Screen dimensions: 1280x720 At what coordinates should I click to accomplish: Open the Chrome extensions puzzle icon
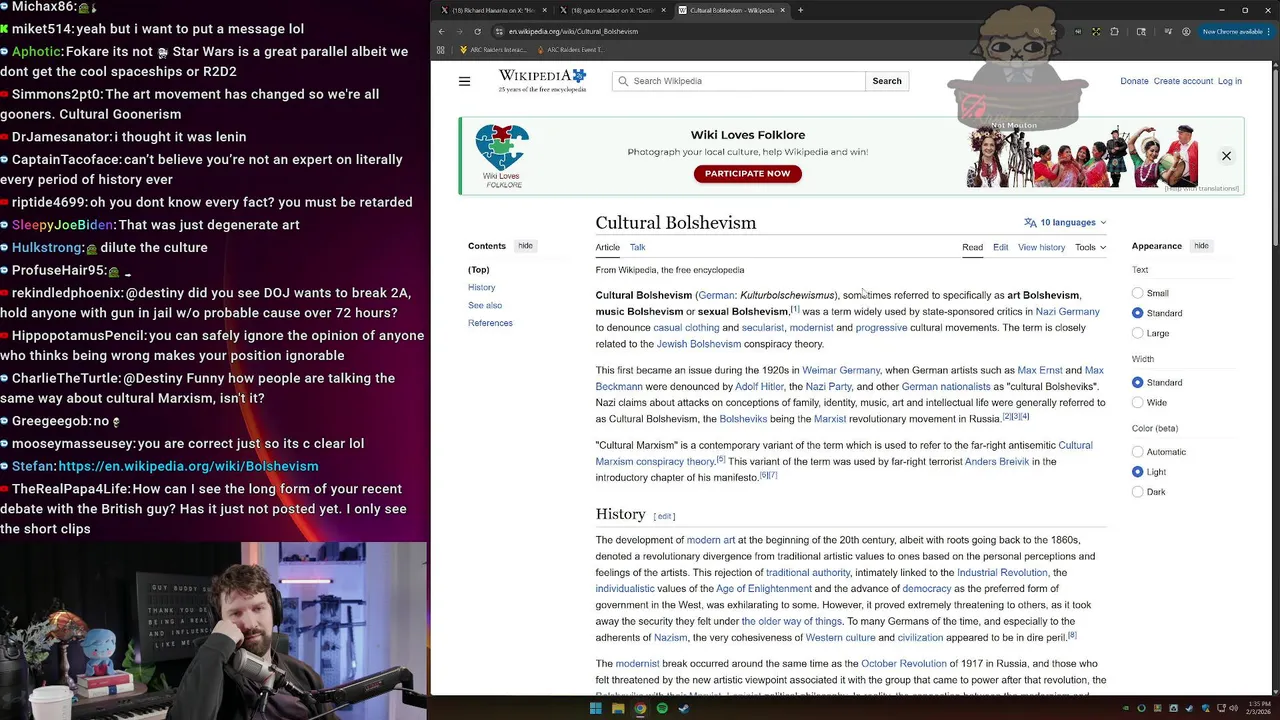pyautogui.click(x=1114, y=31)
